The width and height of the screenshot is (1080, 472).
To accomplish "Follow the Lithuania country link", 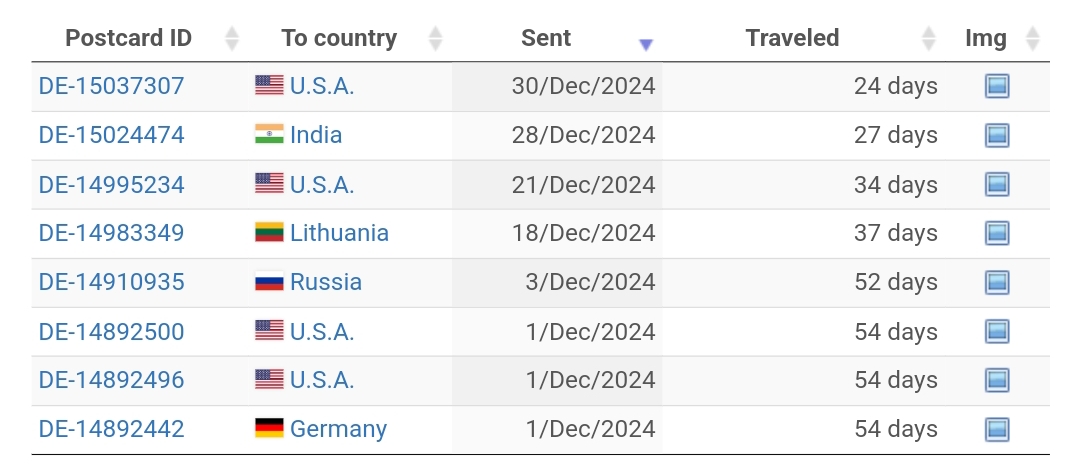I will tap(339, 233).
